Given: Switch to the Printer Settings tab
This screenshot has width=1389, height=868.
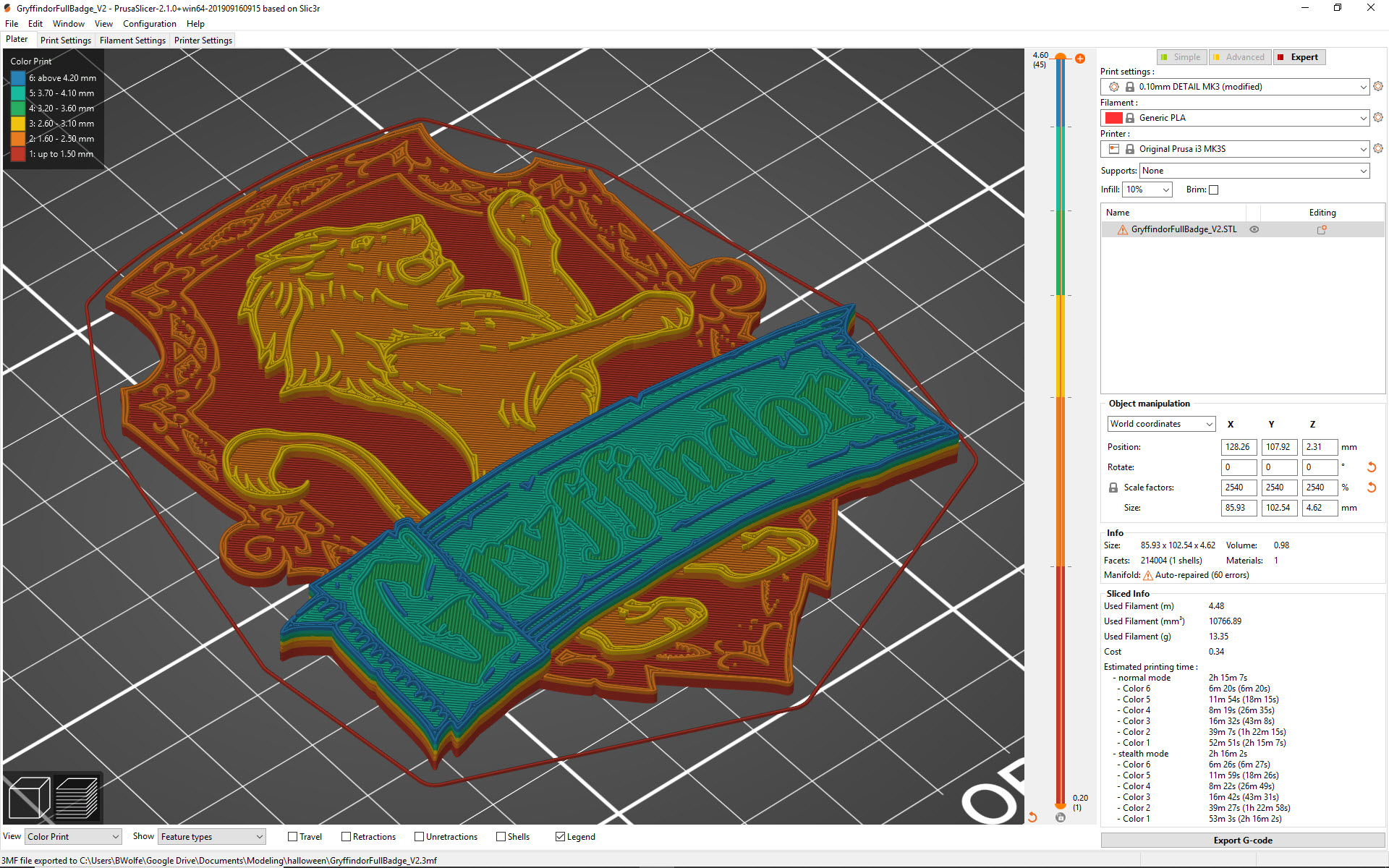Looking at the screenshot, I should point(203,41).
